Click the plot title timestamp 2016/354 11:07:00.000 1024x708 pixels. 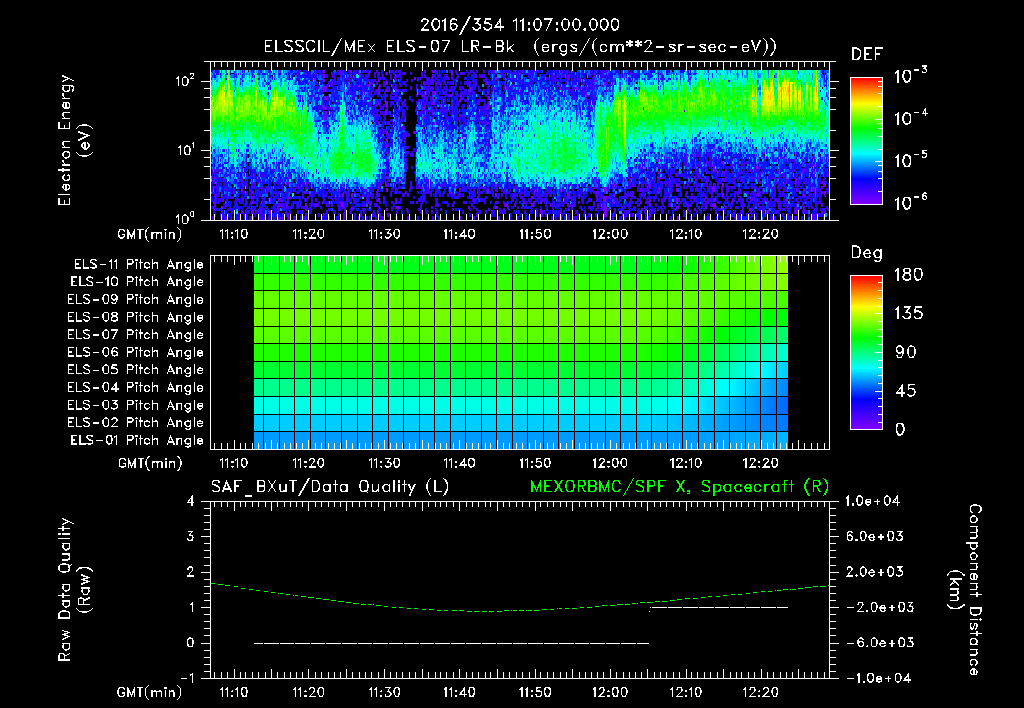click(x=519, y=25)
